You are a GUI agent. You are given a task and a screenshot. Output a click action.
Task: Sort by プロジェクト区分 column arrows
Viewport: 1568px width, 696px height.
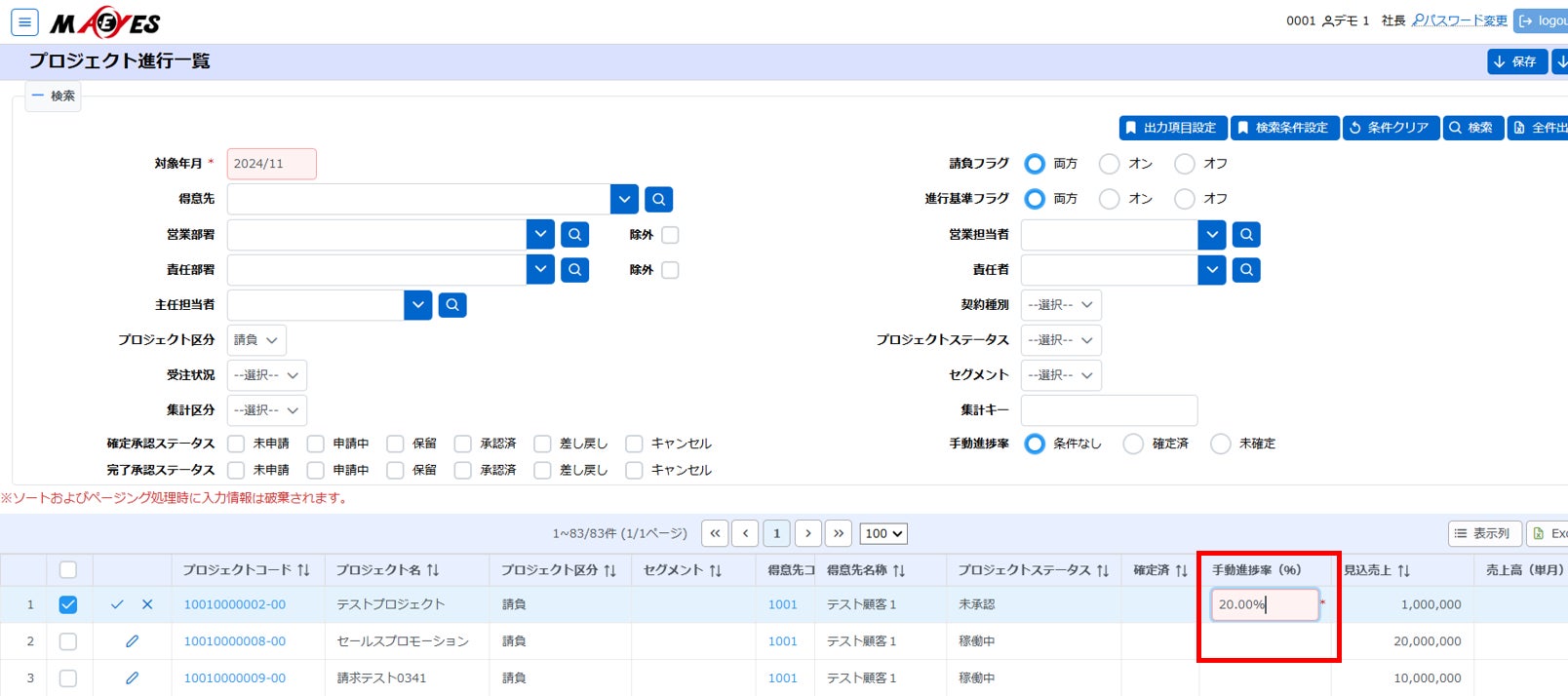[x=609, y=570]
